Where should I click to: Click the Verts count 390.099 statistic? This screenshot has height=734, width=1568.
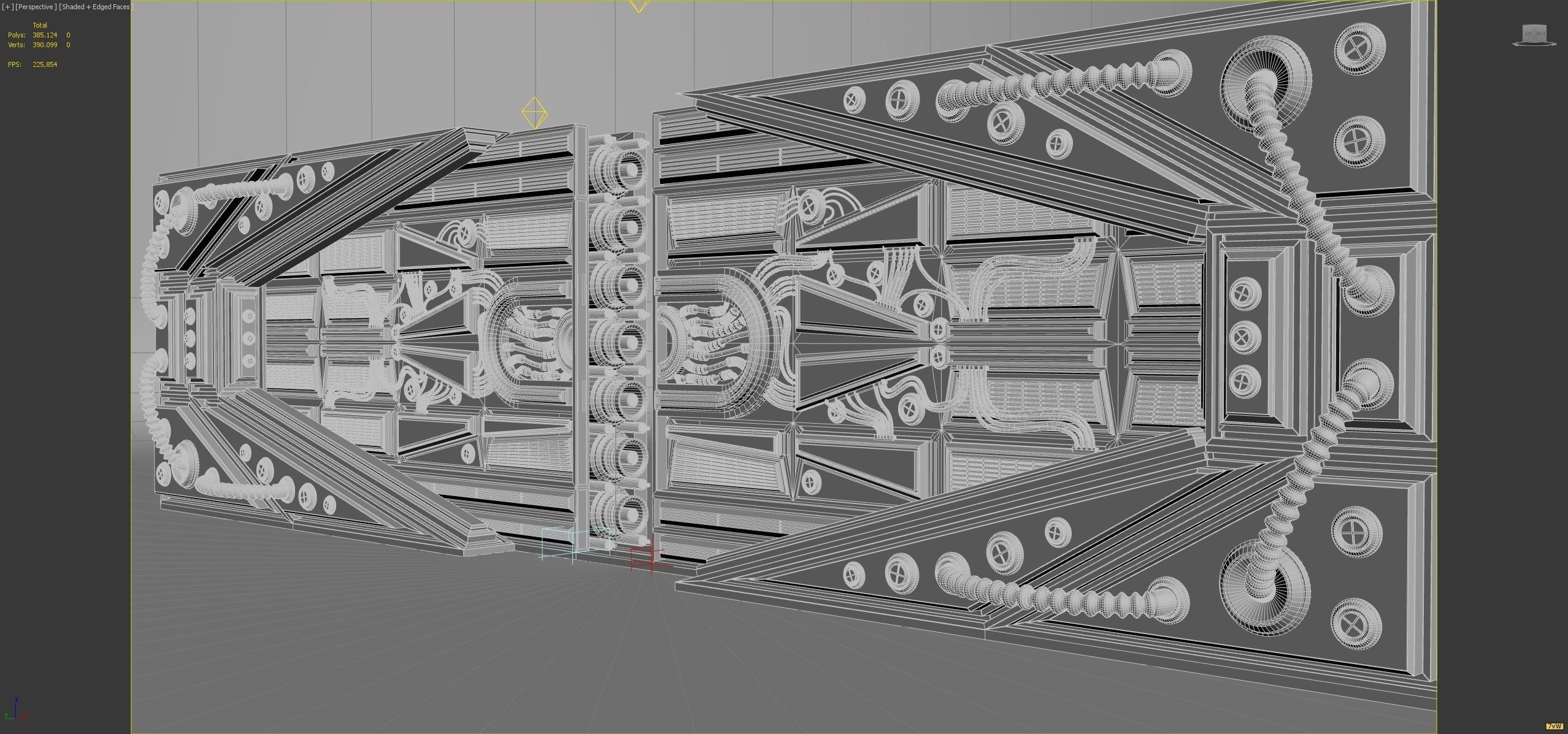coord(45,45)
